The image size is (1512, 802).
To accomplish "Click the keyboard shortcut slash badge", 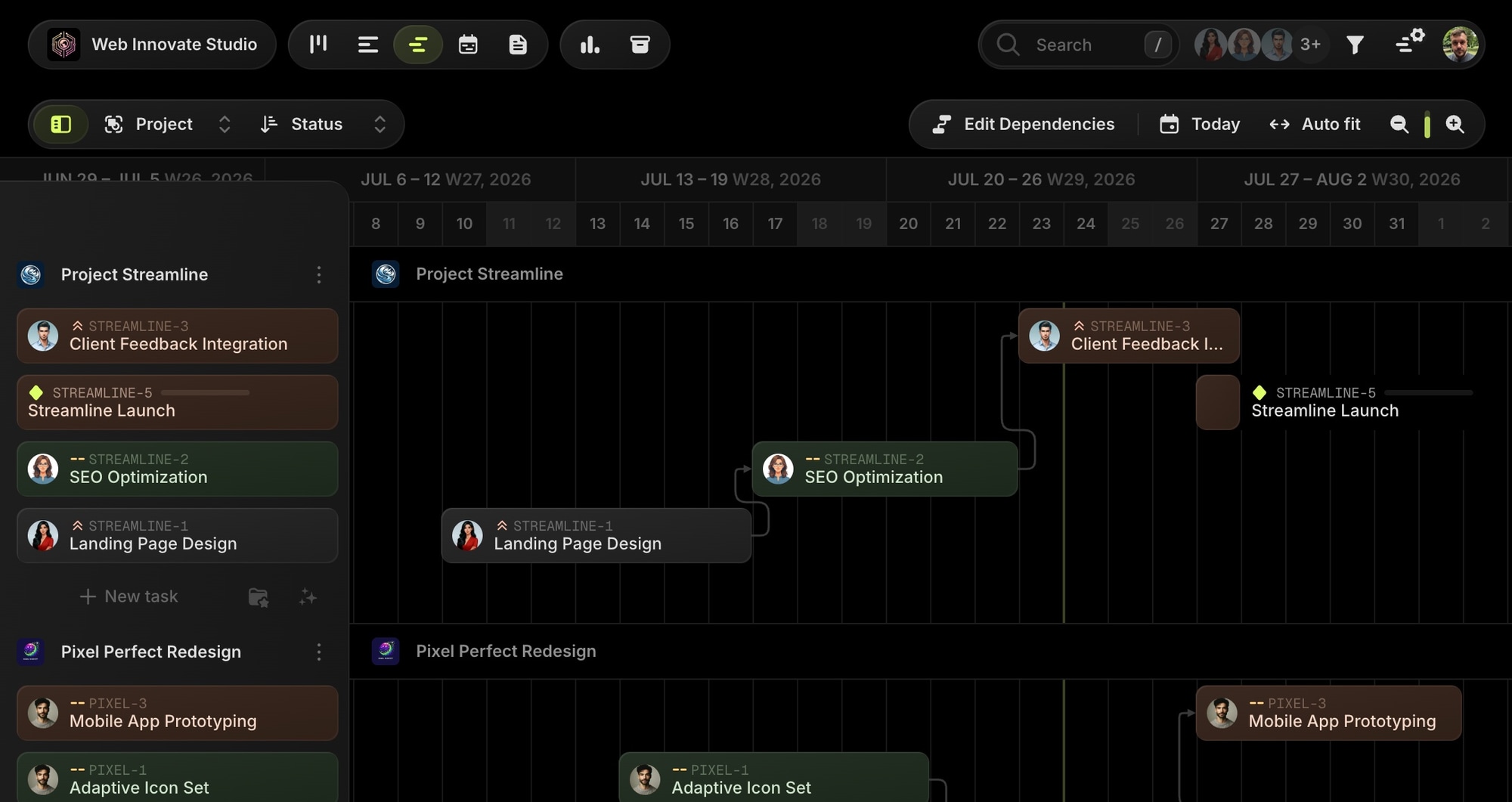I will (1157, 45).
